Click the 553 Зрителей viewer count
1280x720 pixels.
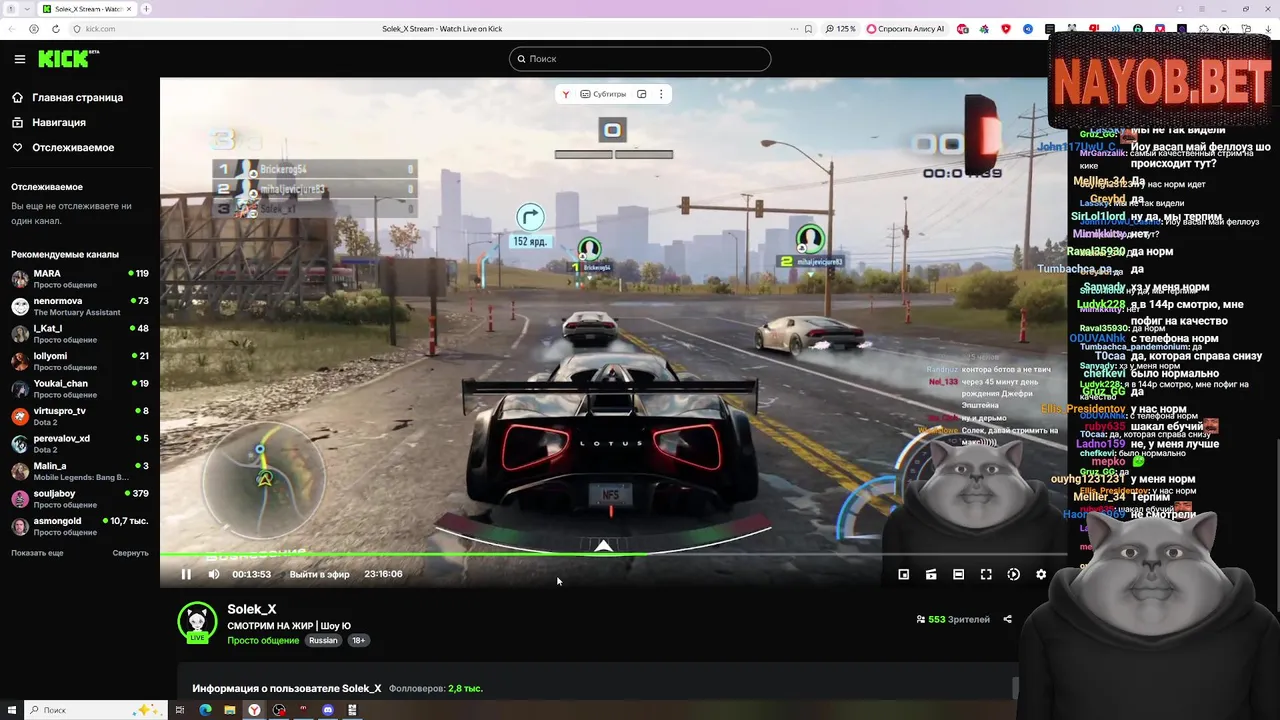(953, 619)
